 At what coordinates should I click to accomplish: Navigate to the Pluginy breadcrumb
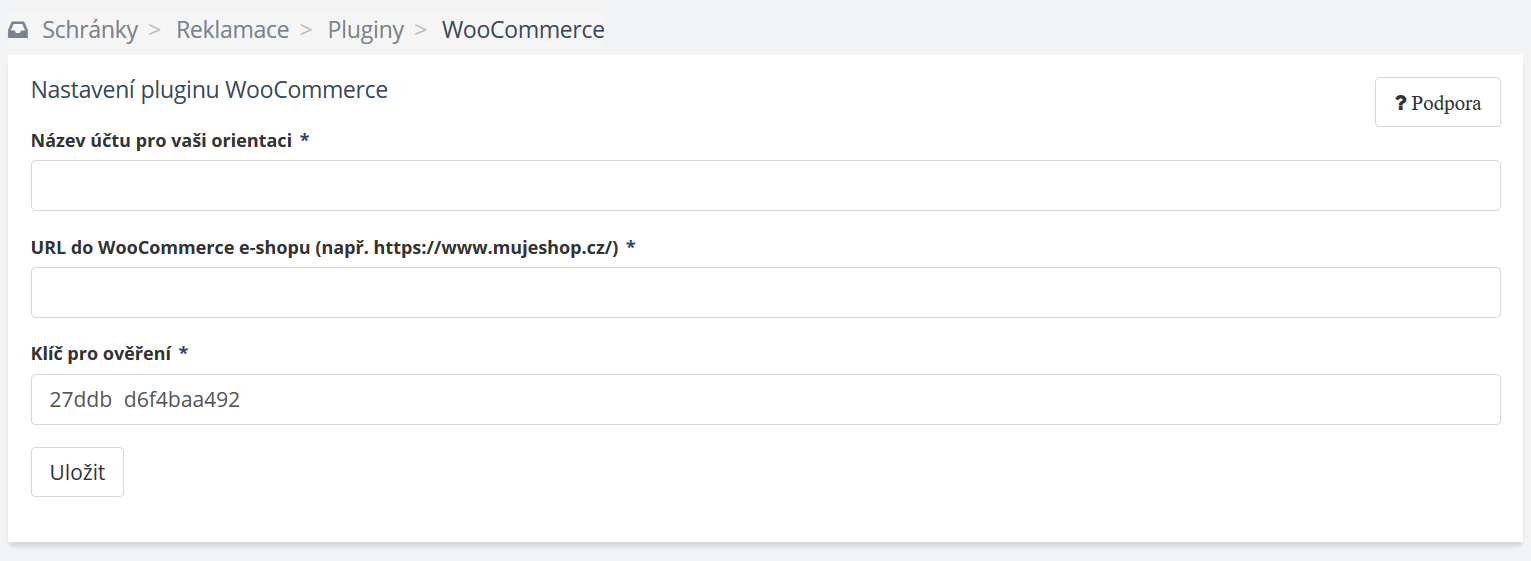pyautogui.click(x=365, y=30)
